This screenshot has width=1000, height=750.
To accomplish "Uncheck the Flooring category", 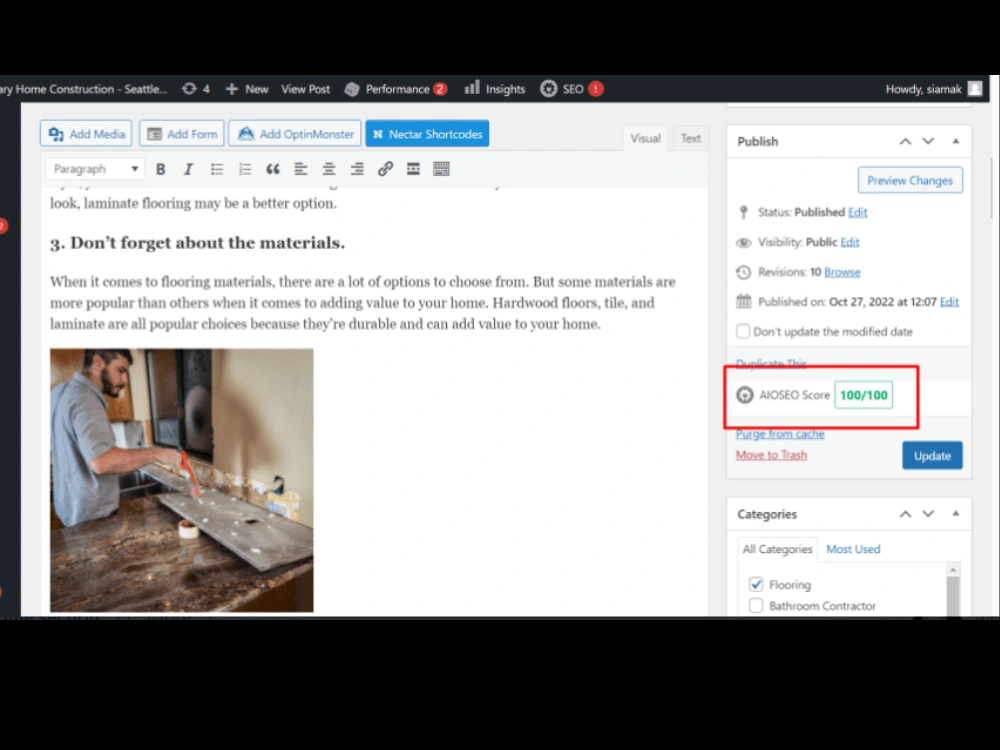I will (756, 584).
